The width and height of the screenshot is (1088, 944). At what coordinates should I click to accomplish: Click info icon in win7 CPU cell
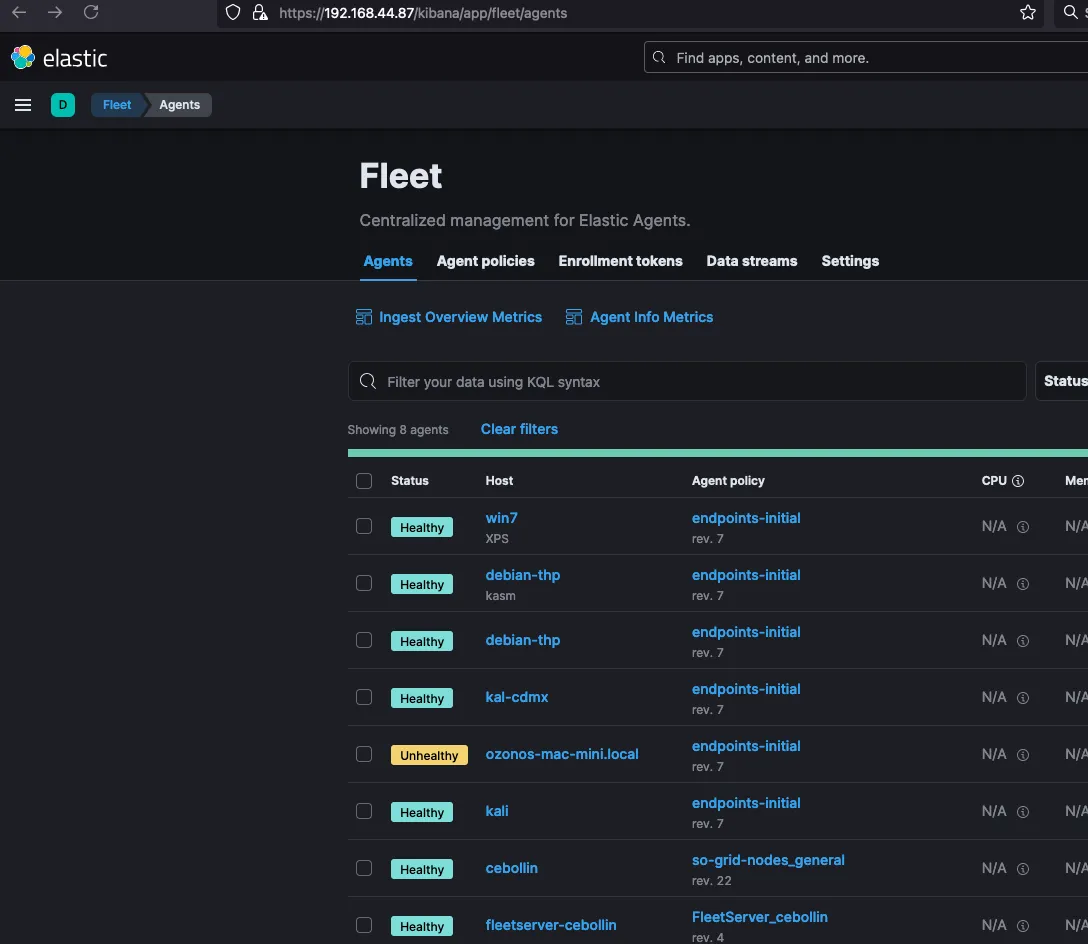point(1023,527)
